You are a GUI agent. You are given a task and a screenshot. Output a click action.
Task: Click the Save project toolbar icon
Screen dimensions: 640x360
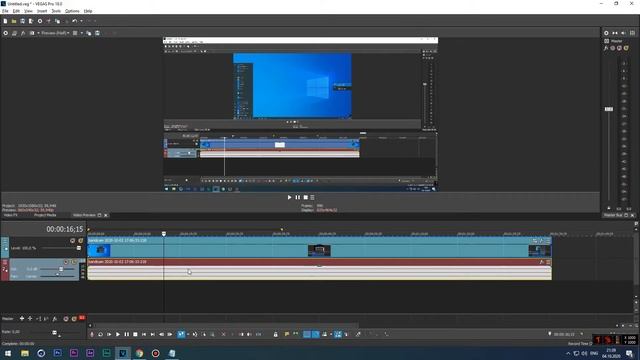coord(22,21)
